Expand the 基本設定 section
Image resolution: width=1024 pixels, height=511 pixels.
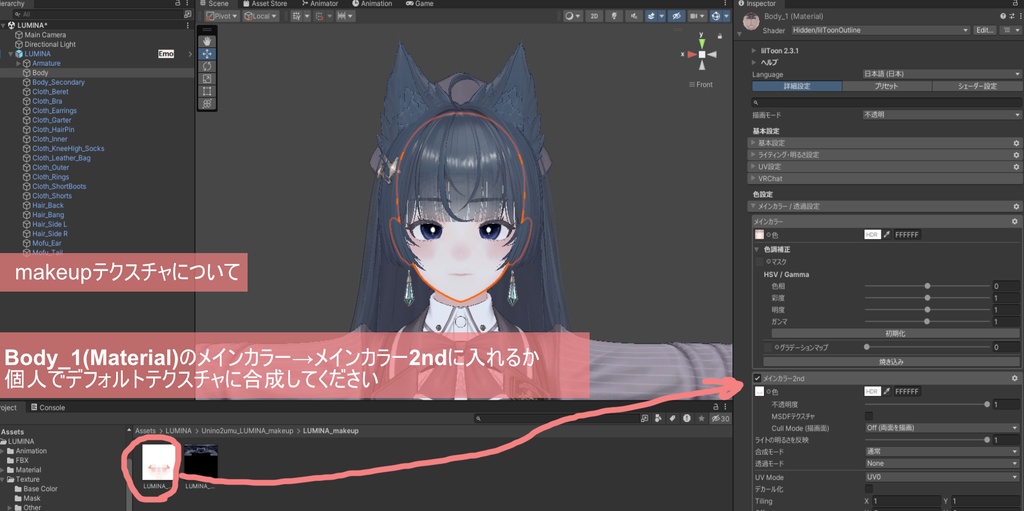coord(885,142)
